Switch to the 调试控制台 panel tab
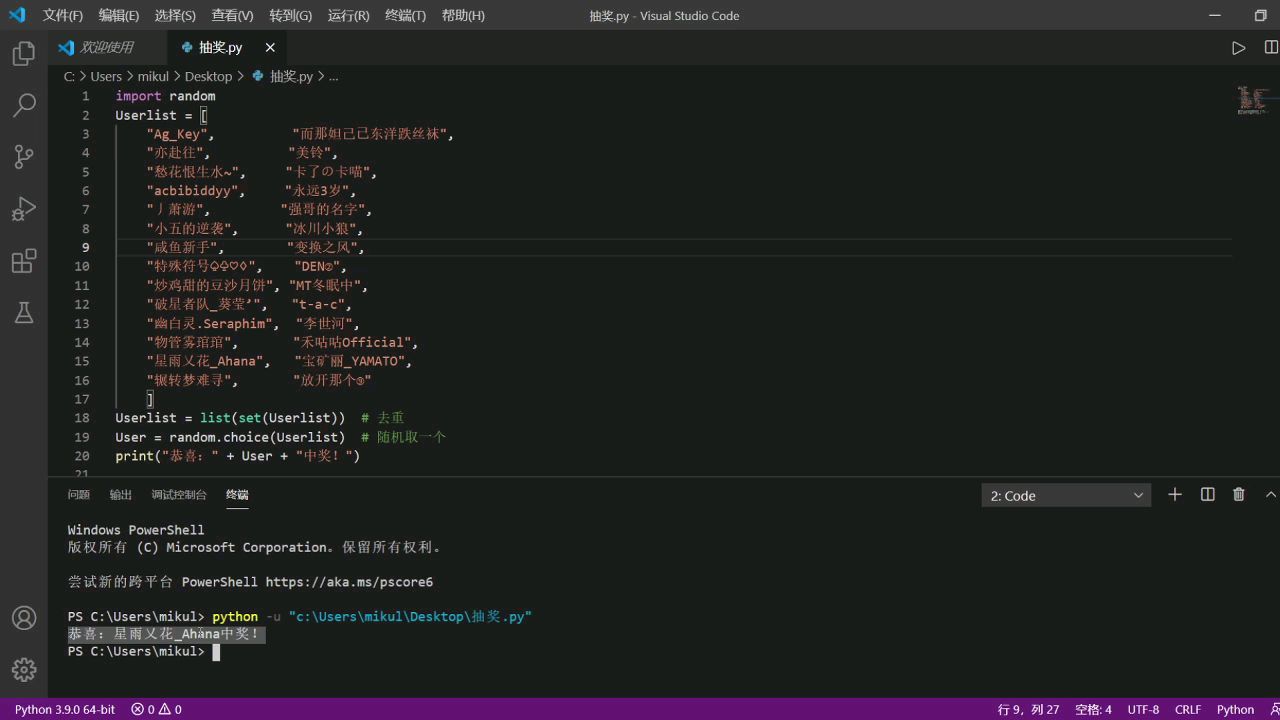Viewport: 1280px width, 720px height. (x=179, y=495)
